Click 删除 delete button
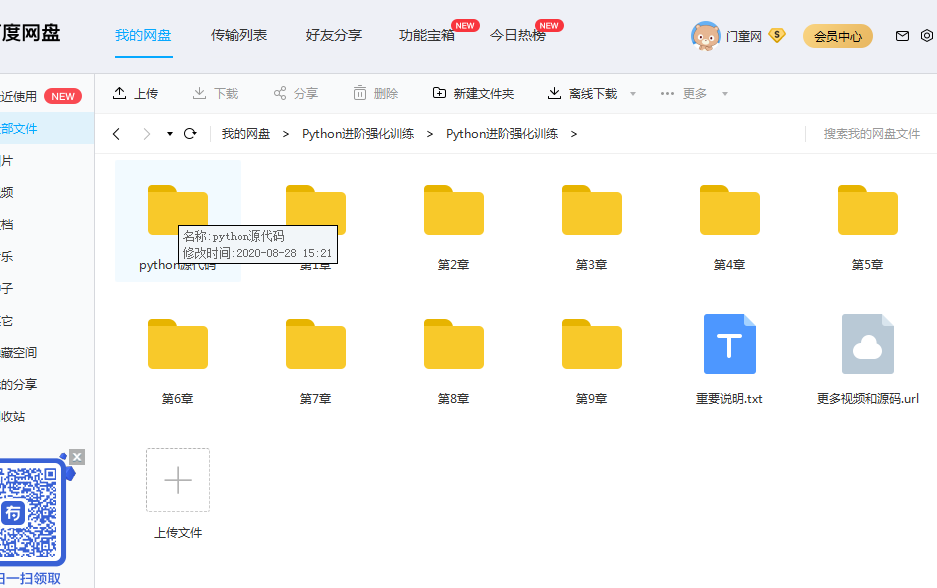The height and width of the screenshot is (588, 937). tap(375, 93)
